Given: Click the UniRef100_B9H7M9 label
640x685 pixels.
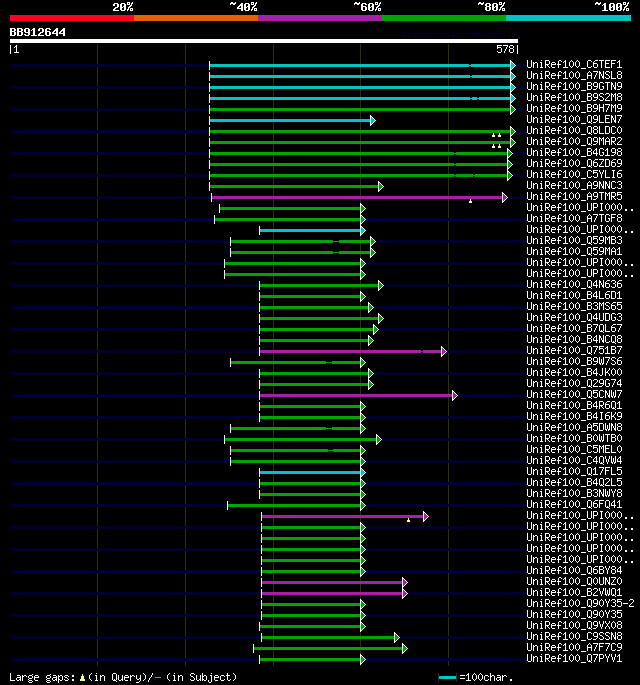Looking at the screenshot, I should pos(574,108).
